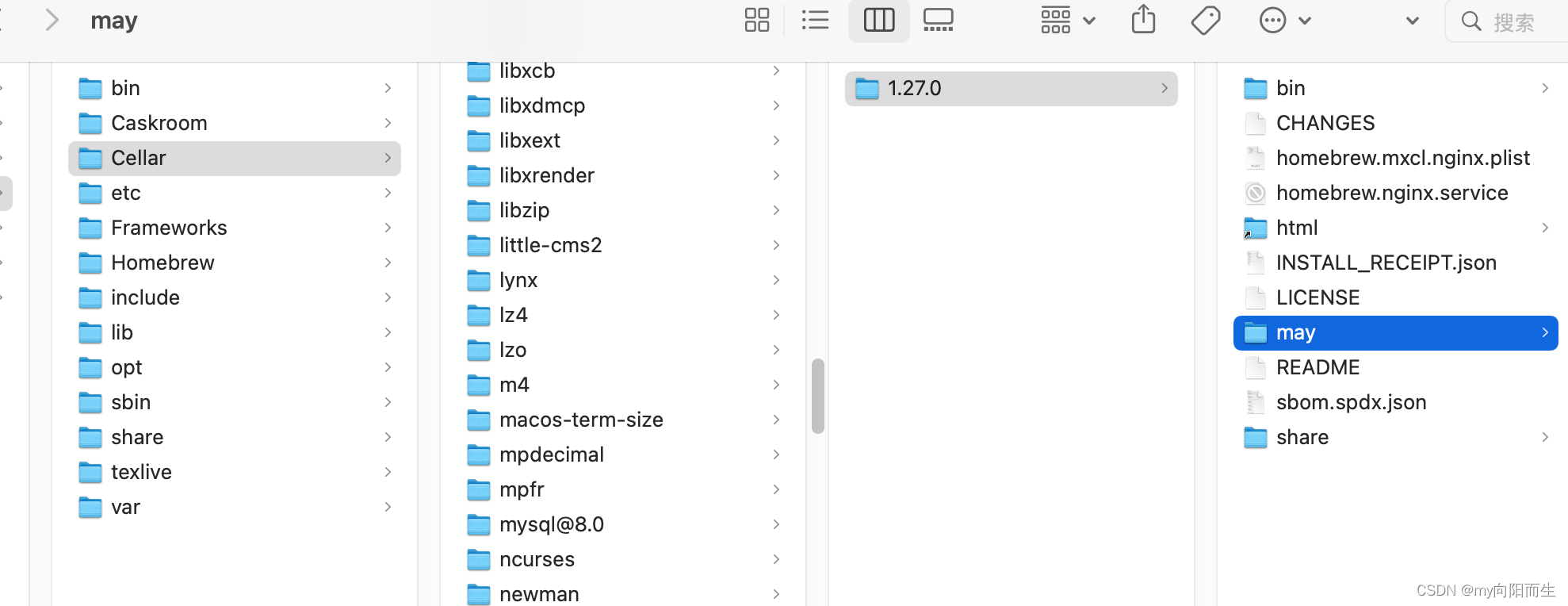Expand the Cellar folder chevron

[388, 158]
